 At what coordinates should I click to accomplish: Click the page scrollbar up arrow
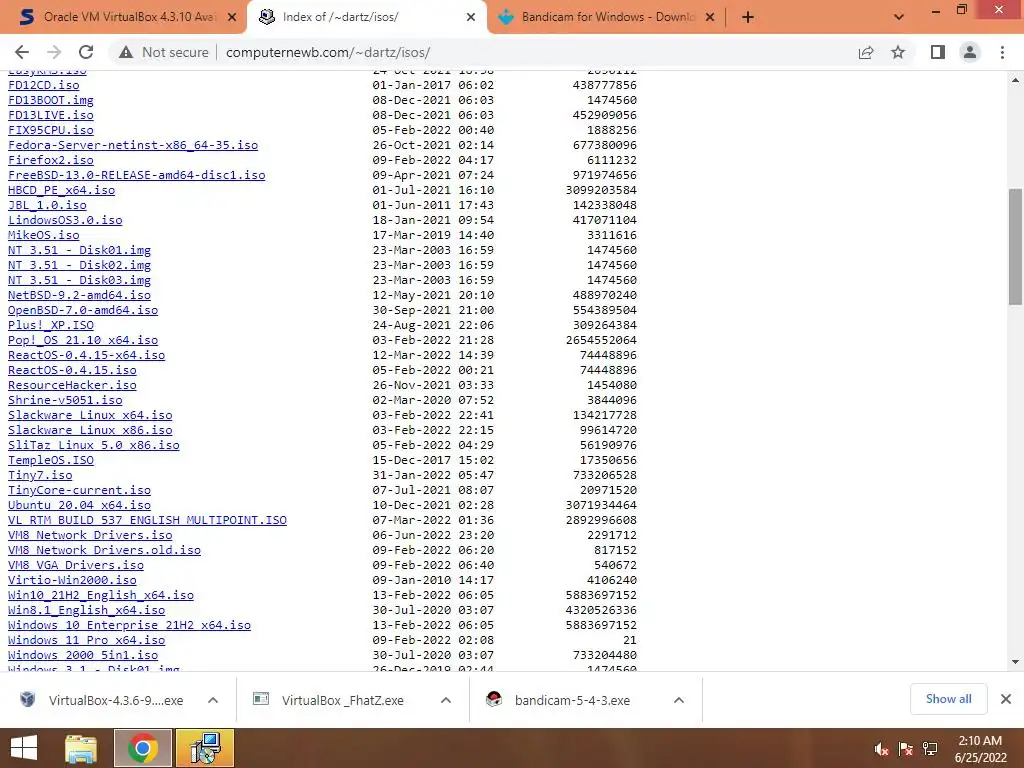(1016, 80)
